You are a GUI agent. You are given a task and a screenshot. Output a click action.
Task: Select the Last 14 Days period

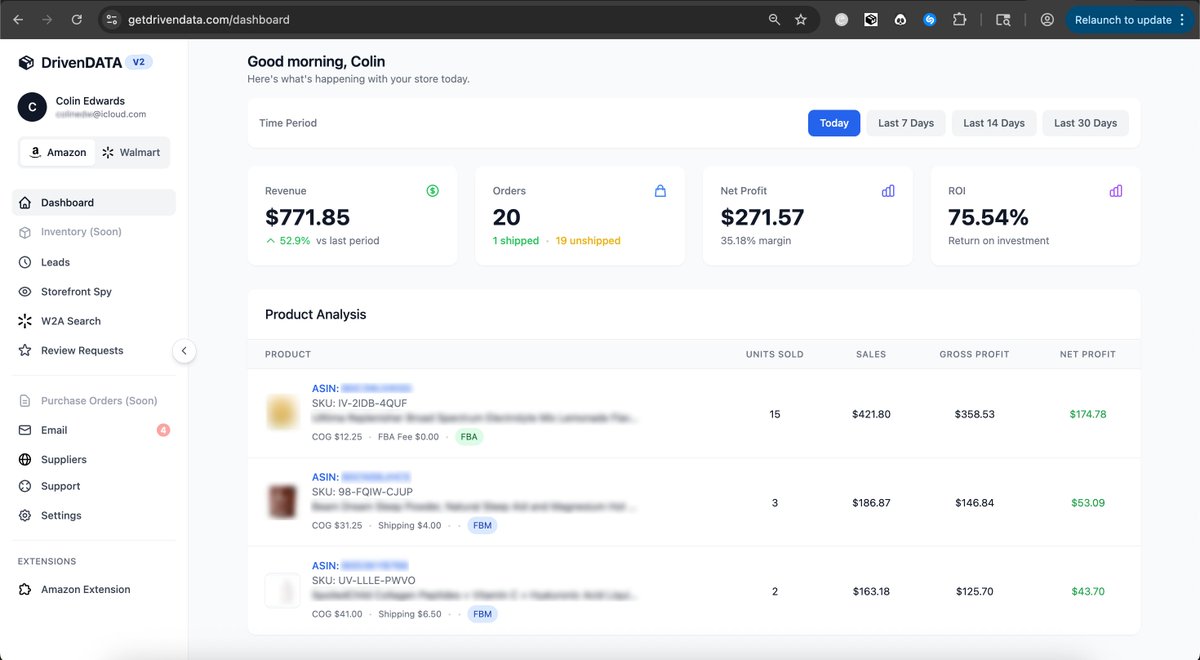[x=994, y=123]
